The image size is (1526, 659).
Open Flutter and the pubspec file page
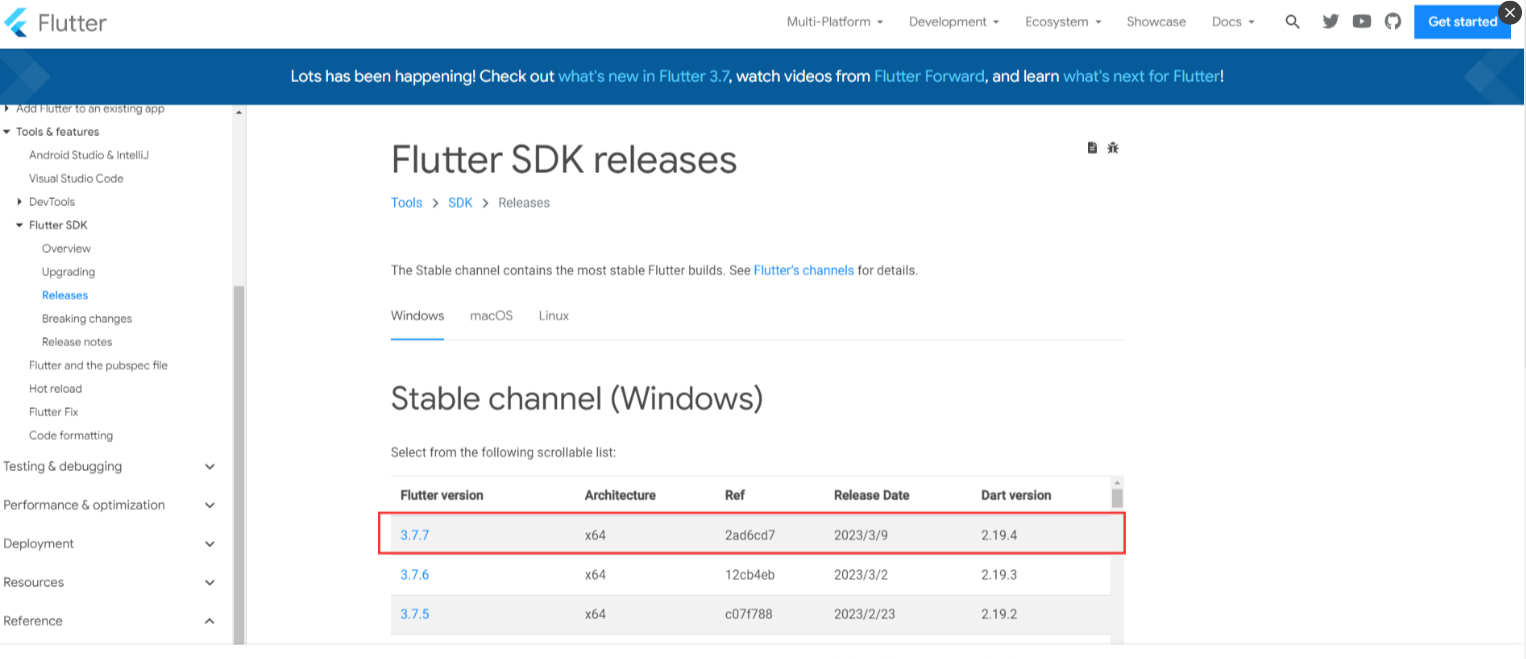98,365
